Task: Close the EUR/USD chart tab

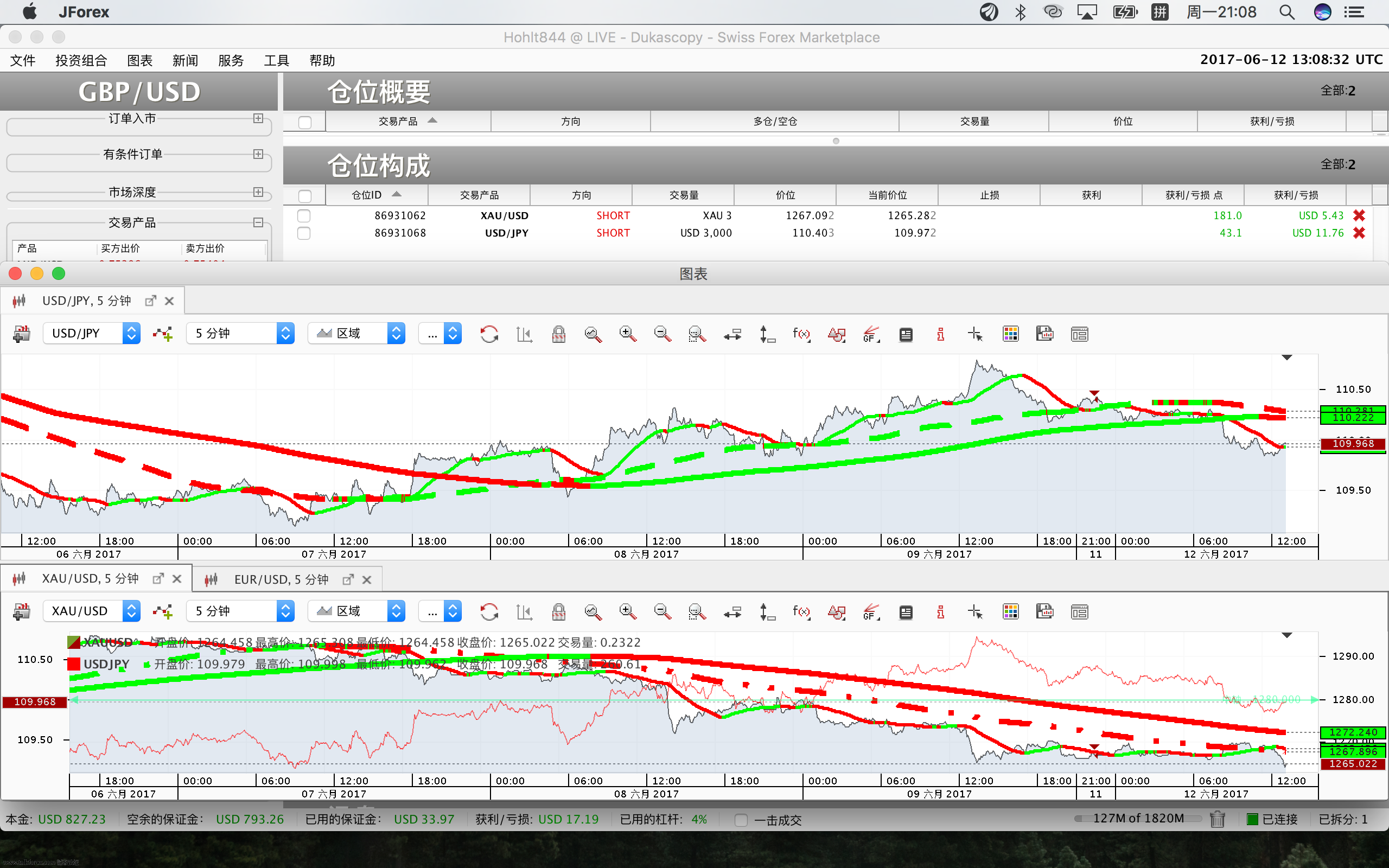Action: tap(367, 580)
